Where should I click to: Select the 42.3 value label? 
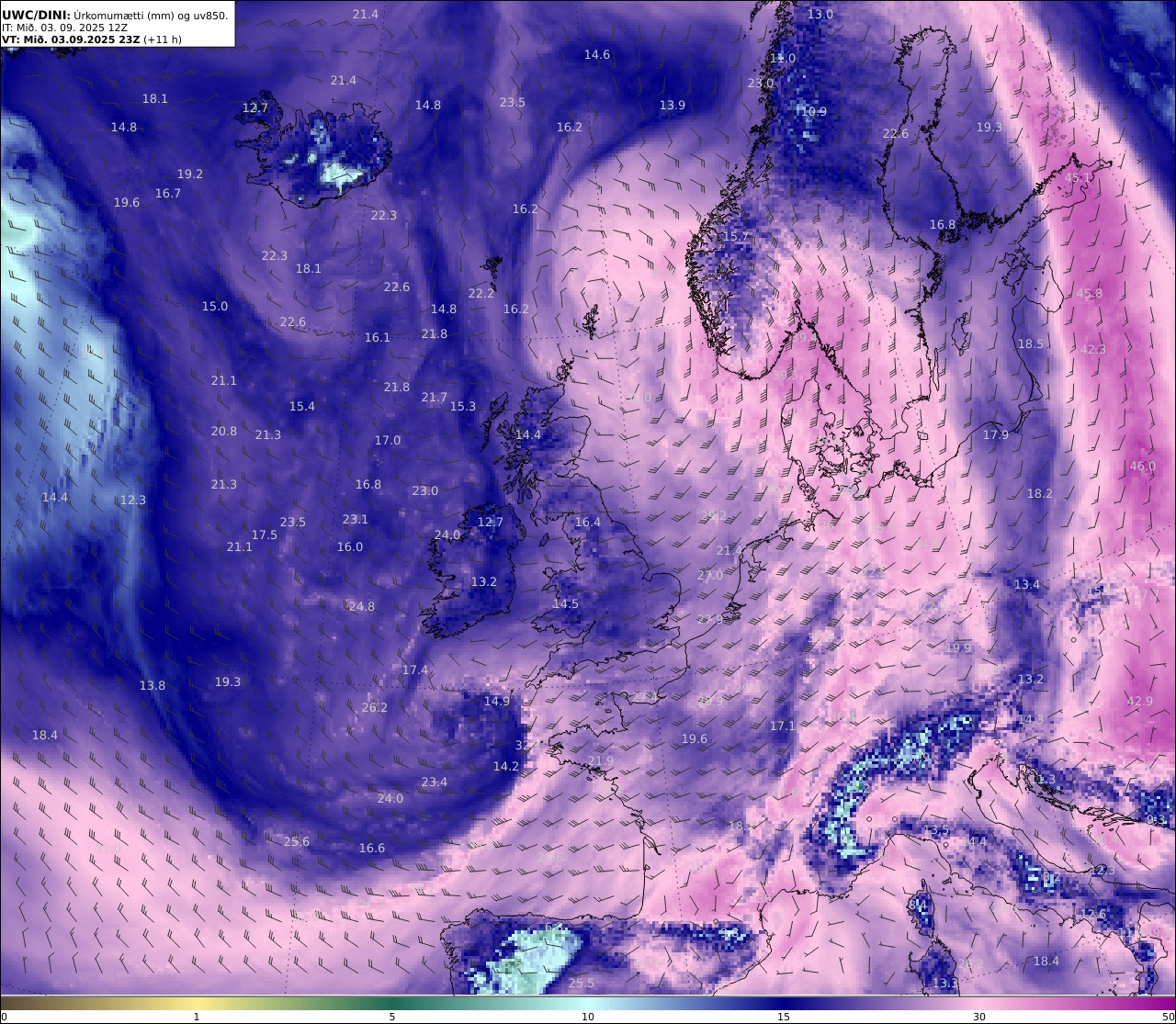pos(1093,350)
